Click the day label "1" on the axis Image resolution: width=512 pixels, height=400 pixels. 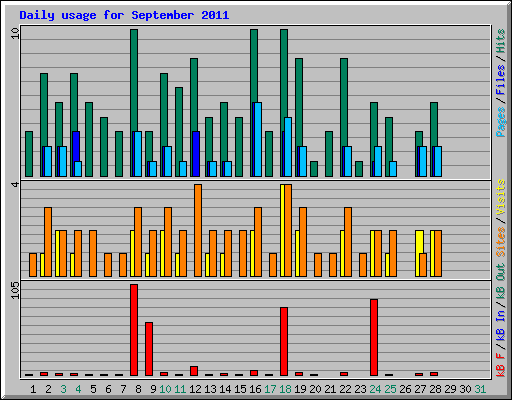tap(33, 389)
